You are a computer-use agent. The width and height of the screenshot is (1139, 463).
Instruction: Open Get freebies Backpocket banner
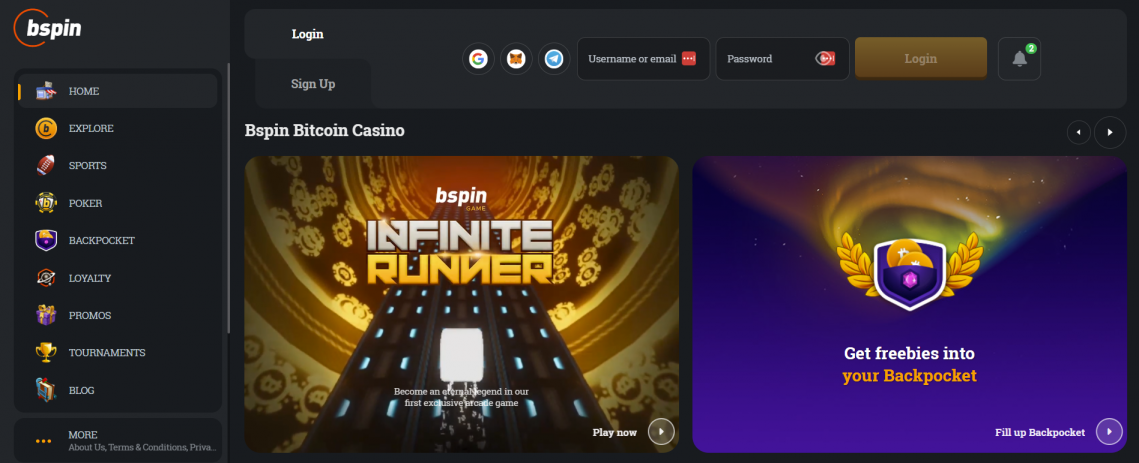pyautogui.click(x=909, y=305)
